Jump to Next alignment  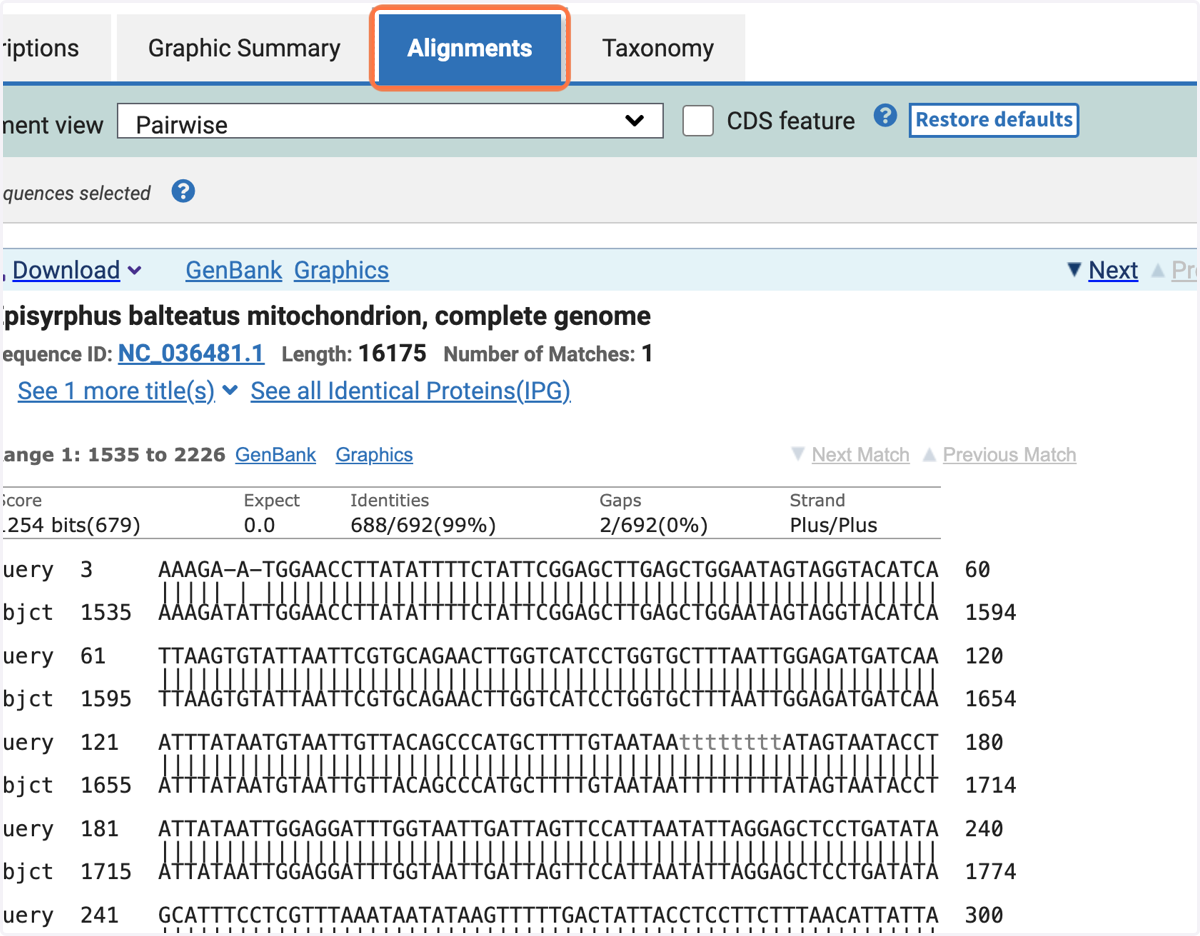coord(1113,270)
